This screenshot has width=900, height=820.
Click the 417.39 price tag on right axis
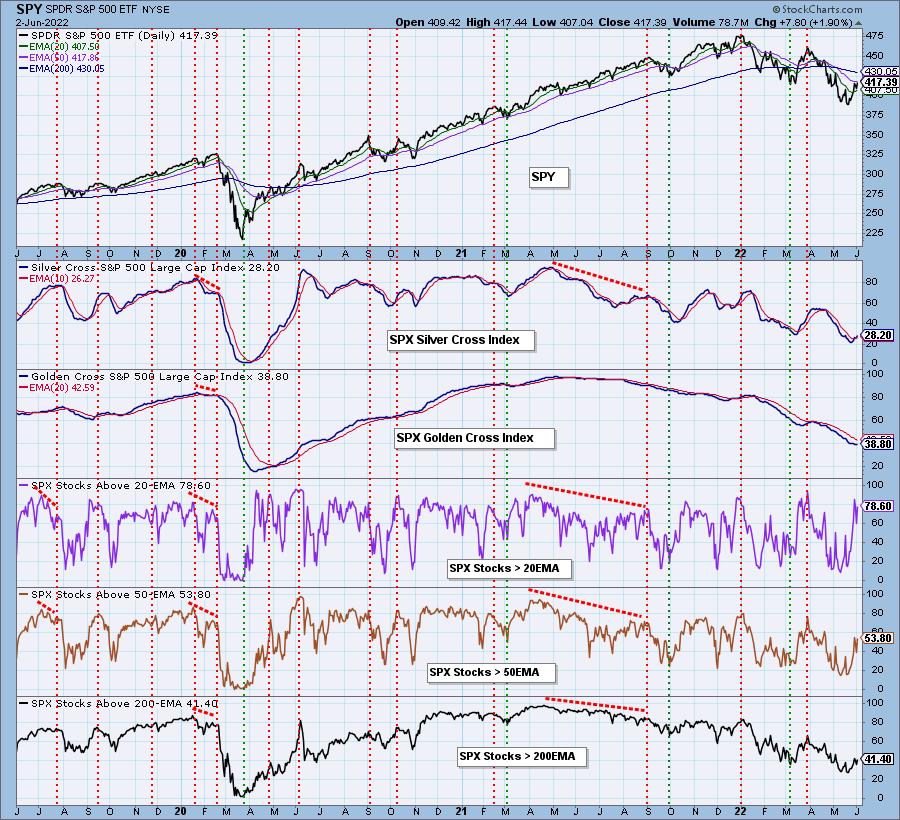[x=880, y=83]
